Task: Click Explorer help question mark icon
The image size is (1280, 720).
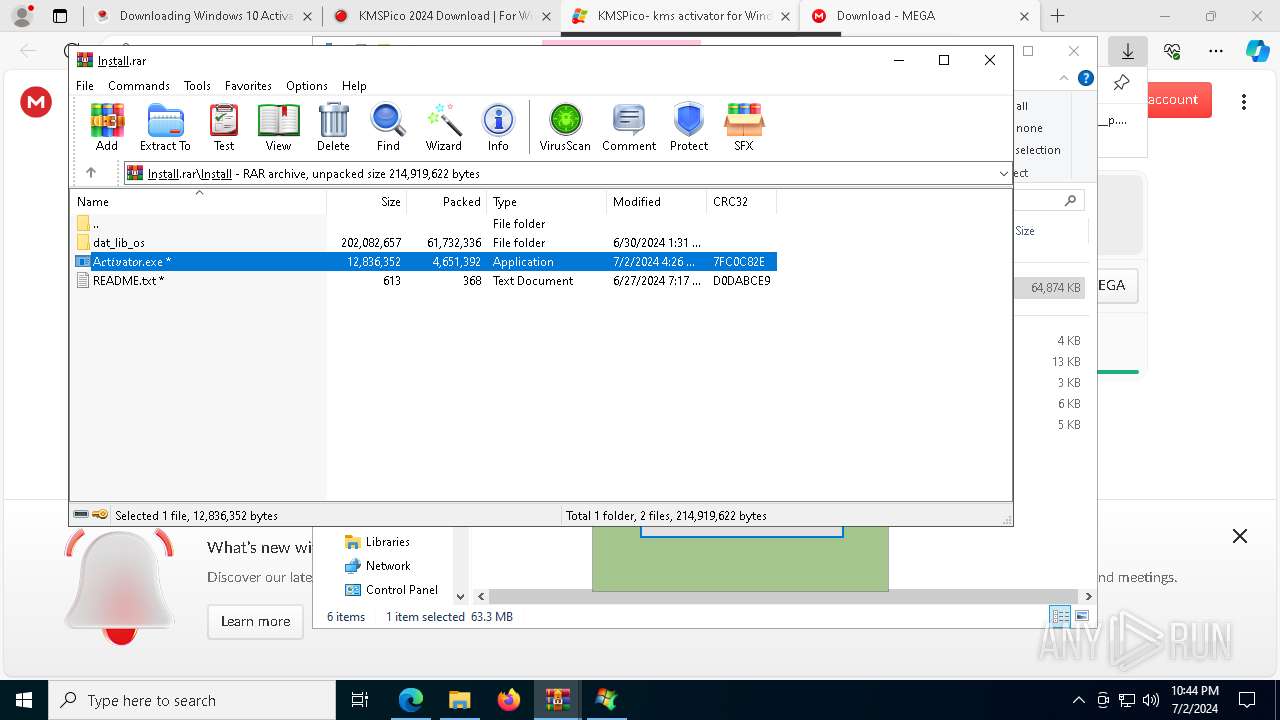Action: tap(1086, 78)
